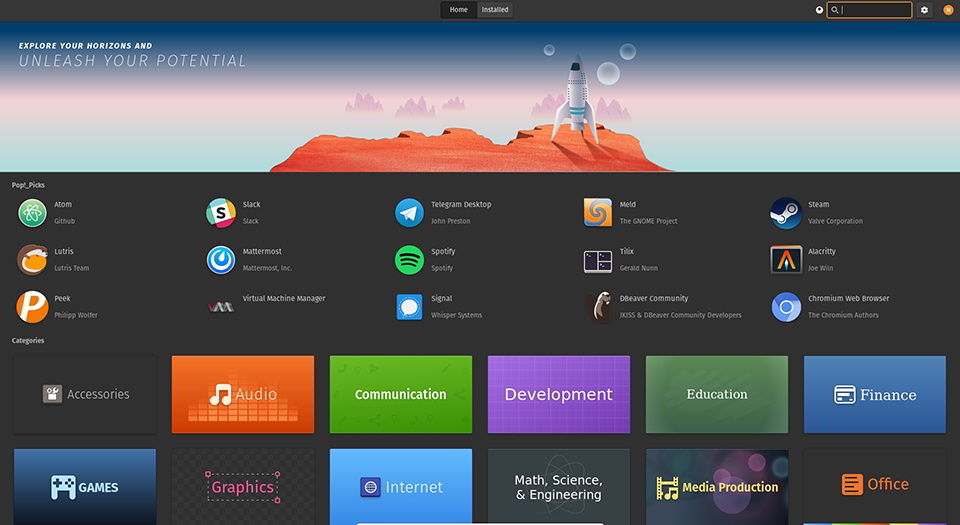Click the 'Gerald Nunn' developer text
This screenshot has width=960, height=525.
pyautogui.click(x=639, y=268)
